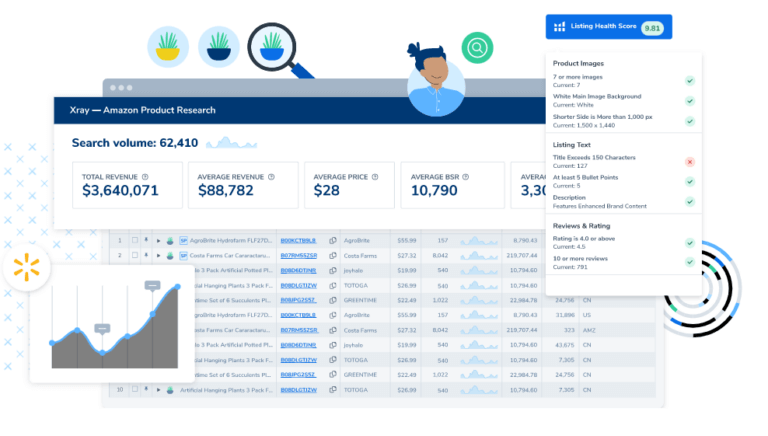The height and width of the screenshot is (436, 768).
Task: Copy ASIN on the Costa Farms AMZ row
Action: tap(333, 330)
